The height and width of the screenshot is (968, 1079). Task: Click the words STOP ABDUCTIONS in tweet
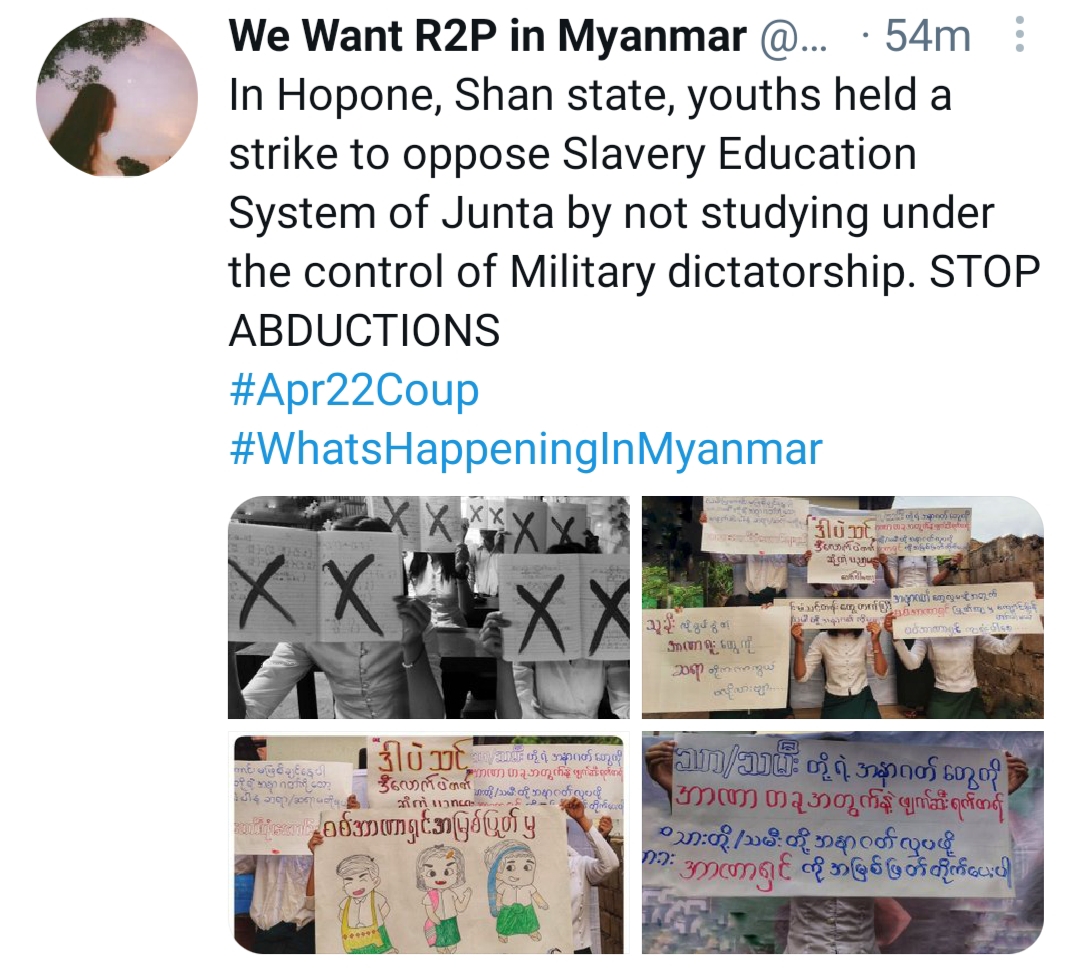coord(633,301)
